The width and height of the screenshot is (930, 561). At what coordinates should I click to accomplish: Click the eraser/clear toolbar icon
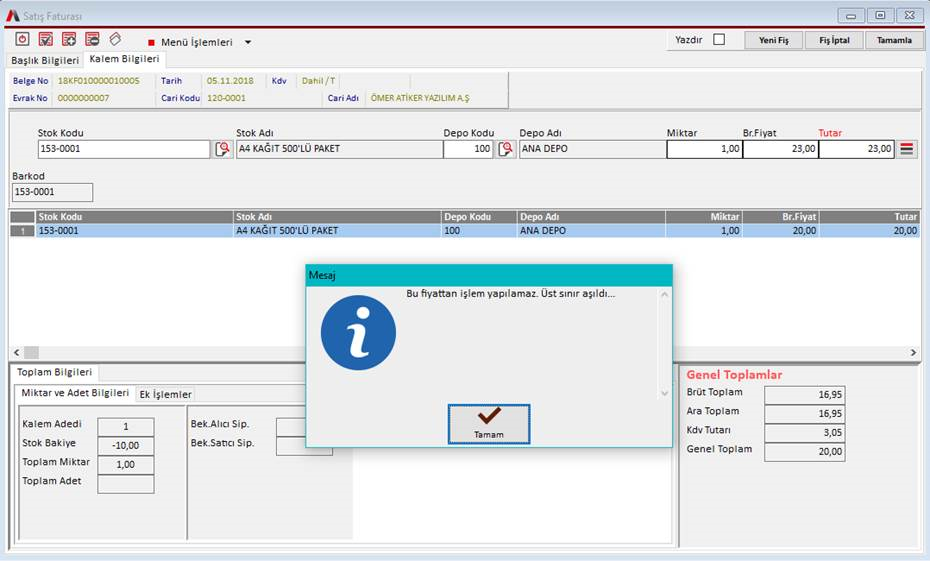pos(115,39)
